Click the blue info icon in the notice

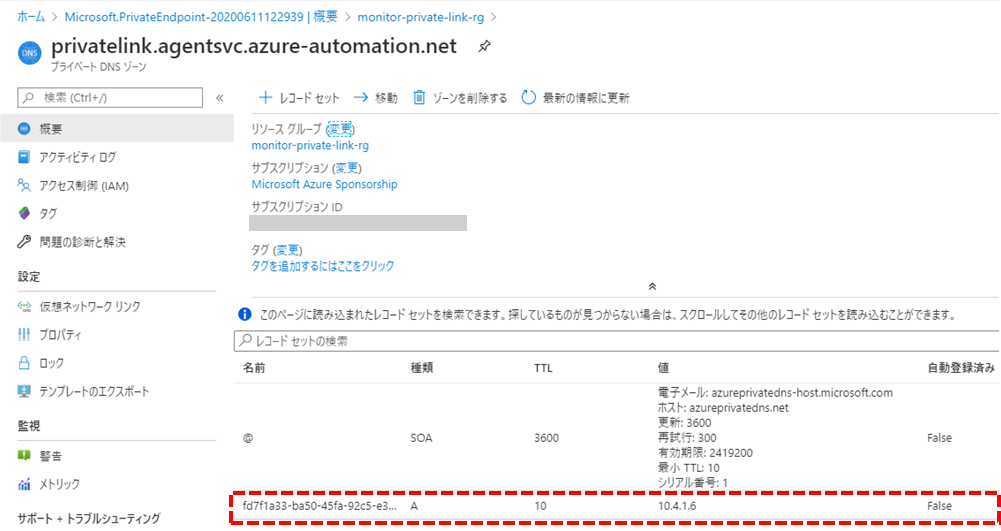(245, 314)
